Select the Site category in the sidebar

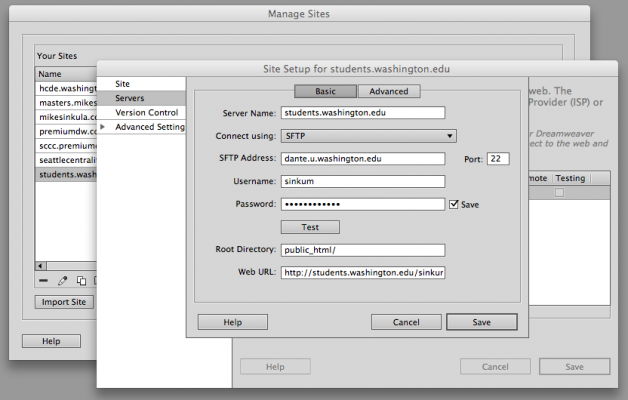141,84
